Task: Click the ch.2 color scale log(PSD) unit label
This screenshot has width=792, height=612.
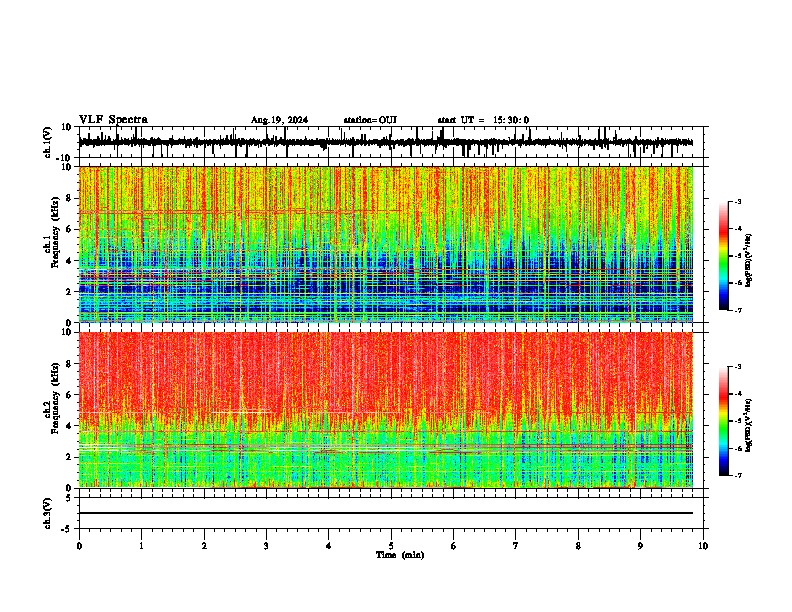Action: 748,425
